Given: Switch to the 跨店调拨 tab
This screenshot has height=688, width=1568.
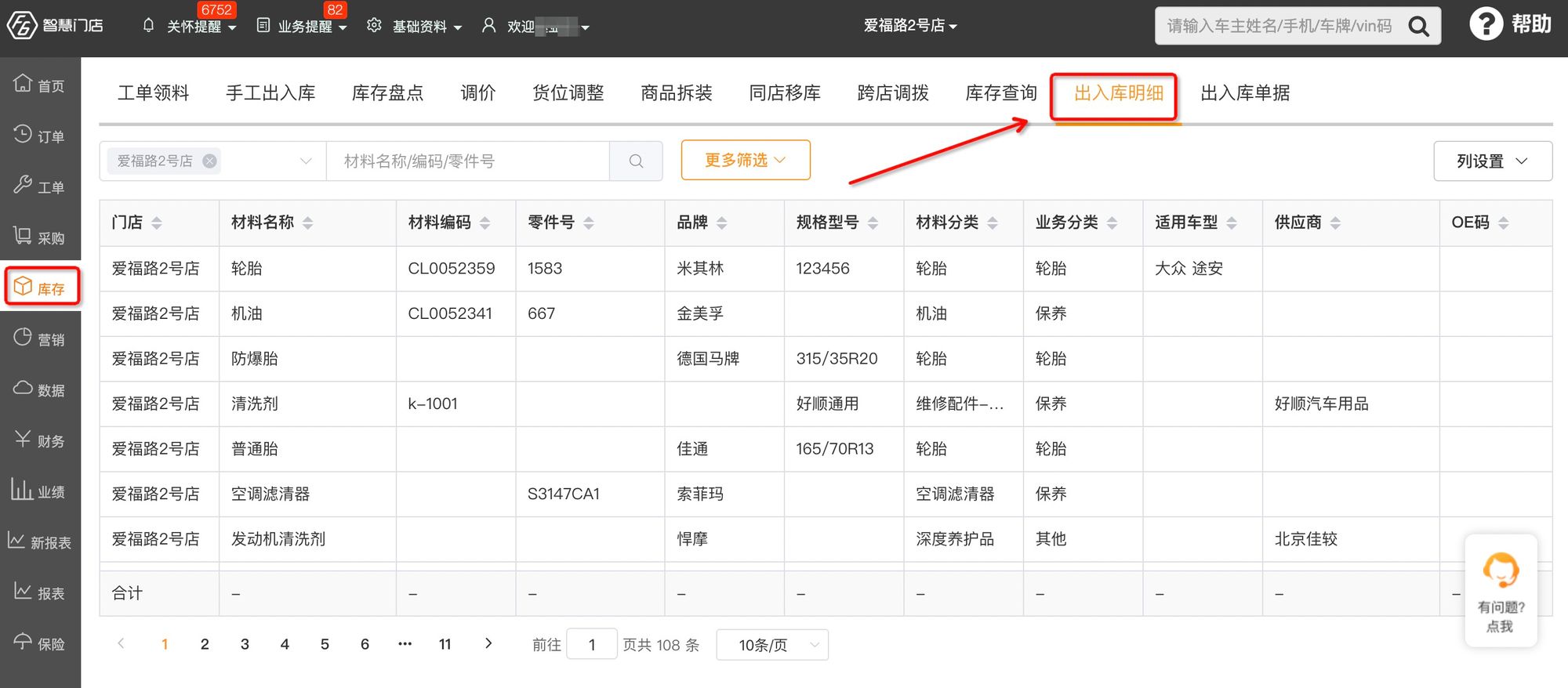Looking at the screenshot, I should tap(893, 93).
